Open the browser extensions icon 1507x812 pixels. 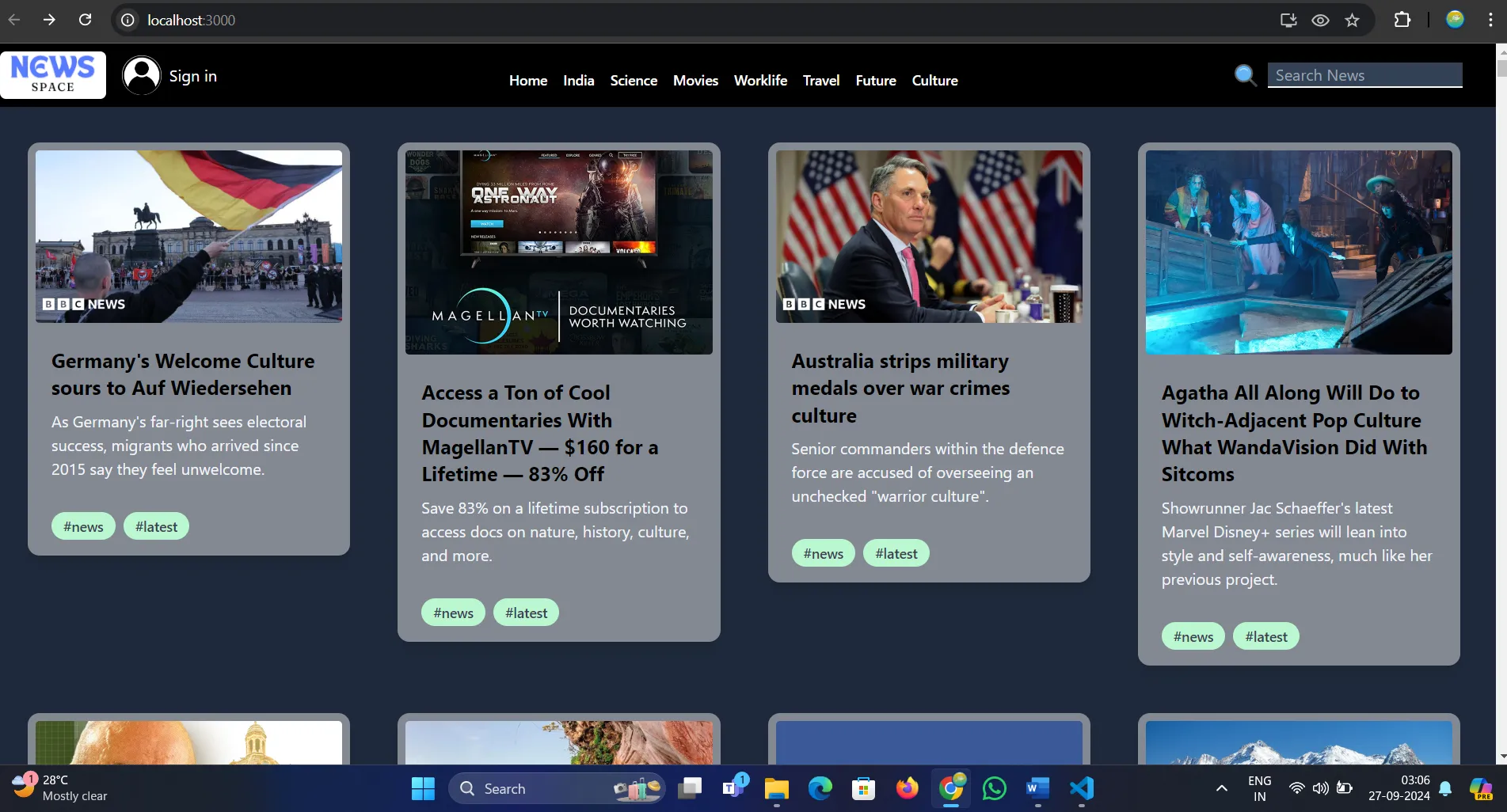click(x=1402, y=20)
